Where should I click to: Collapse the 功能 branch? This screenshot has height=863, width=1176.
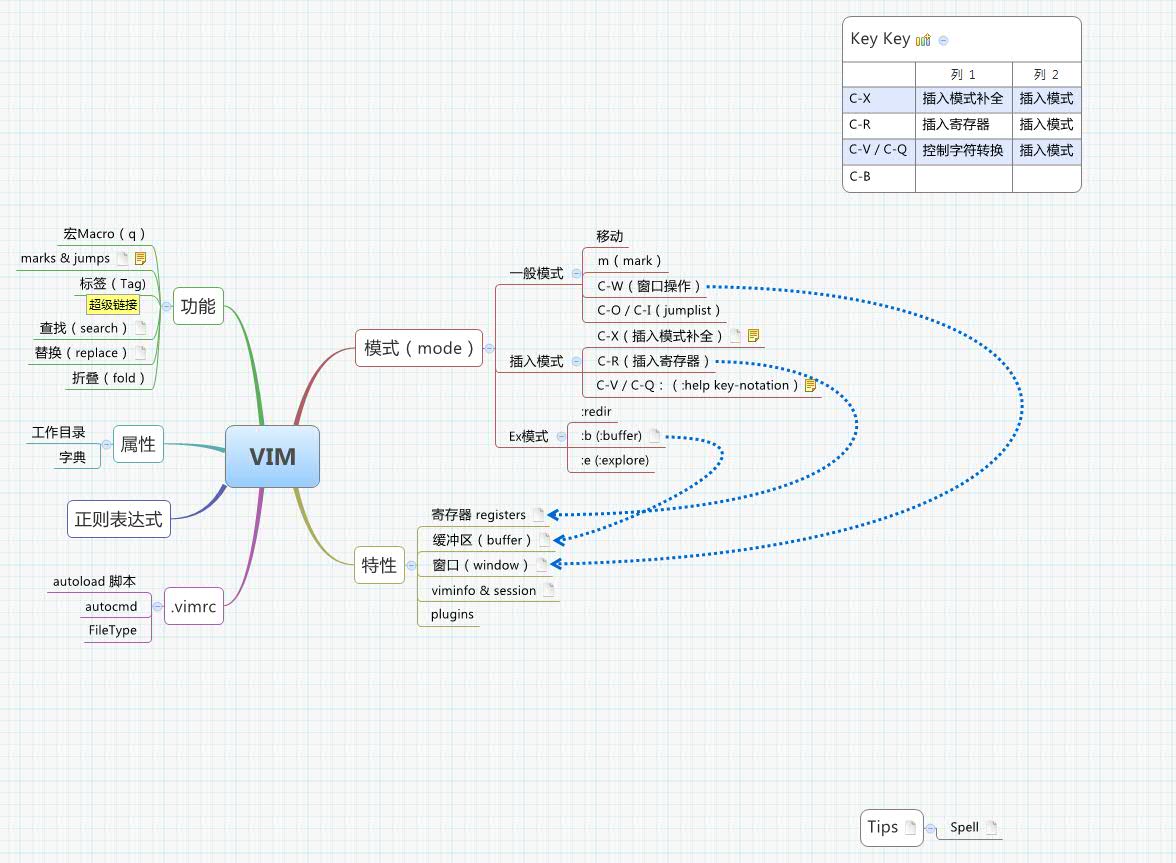tap(166, 305)
